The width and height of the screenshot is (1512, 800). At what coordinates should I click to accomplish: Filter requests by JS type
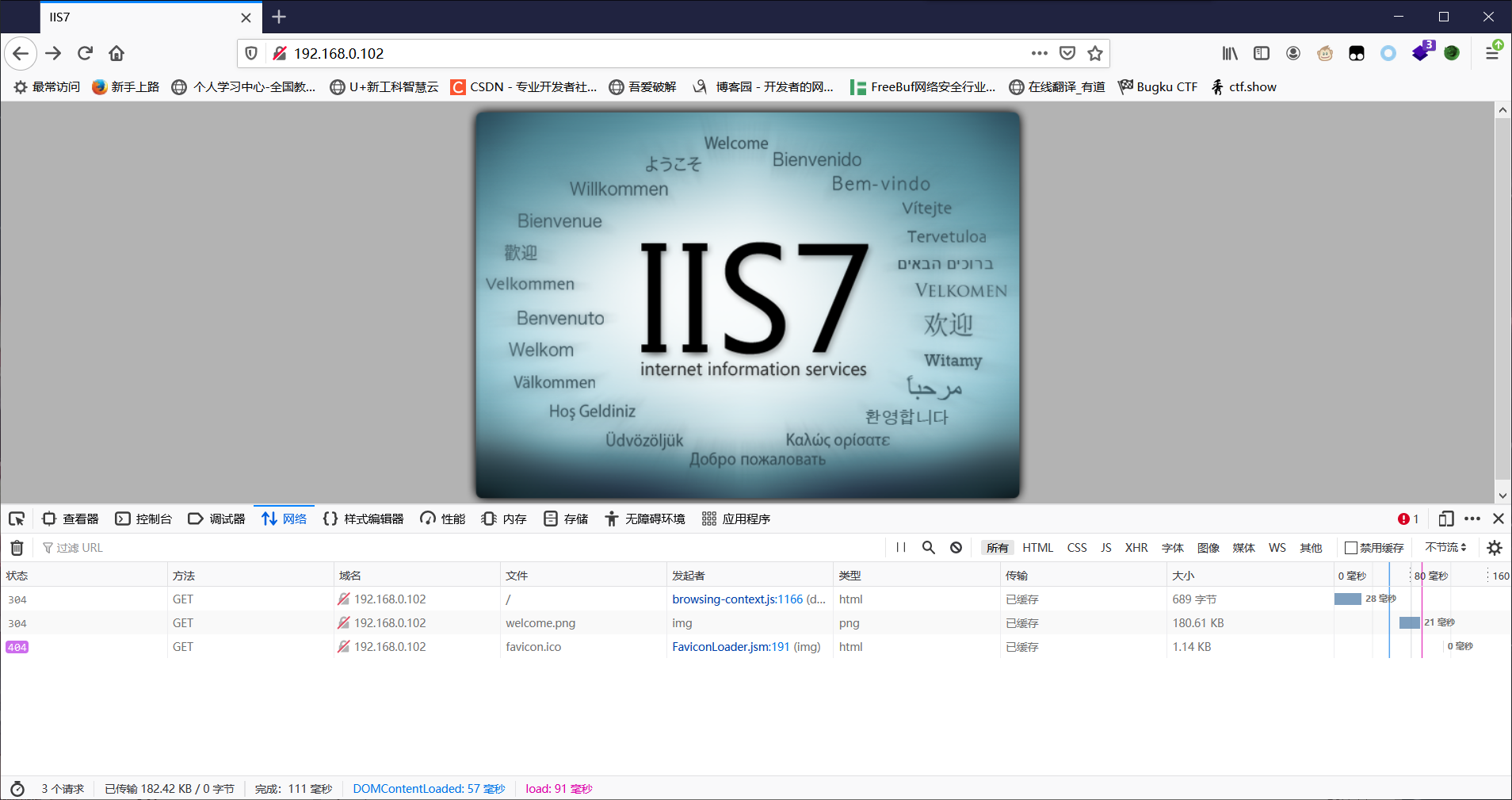1106,548
